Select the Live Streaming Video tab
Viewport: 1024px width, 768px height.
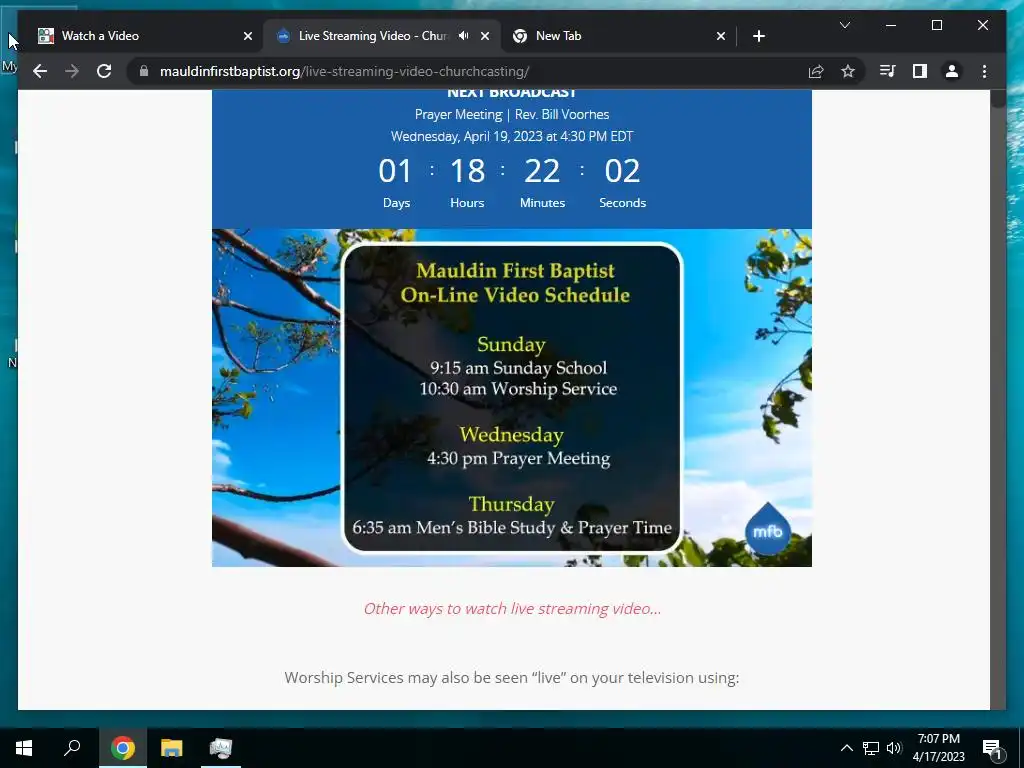coord(382,36)
